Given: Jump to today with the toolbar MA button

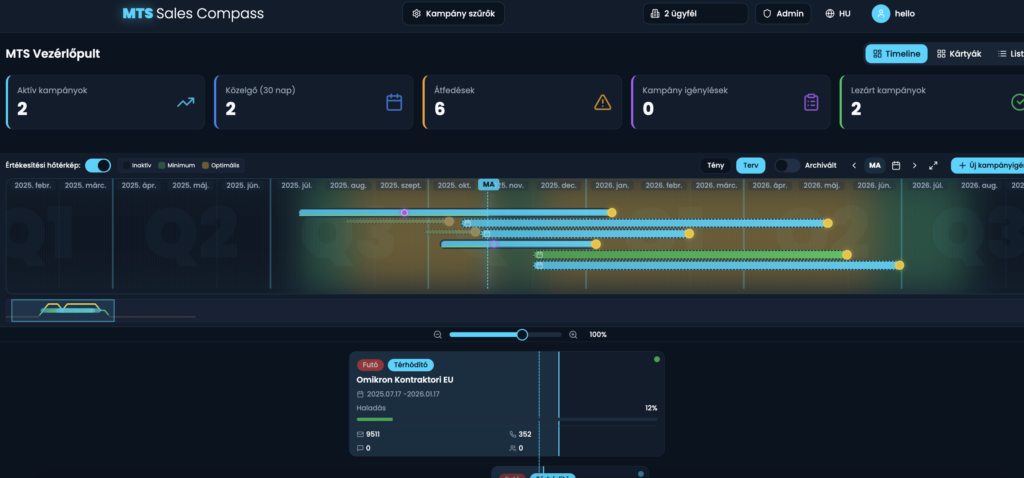Looking at the screenshot, I should pyautogui.click(x=874, y=165).
